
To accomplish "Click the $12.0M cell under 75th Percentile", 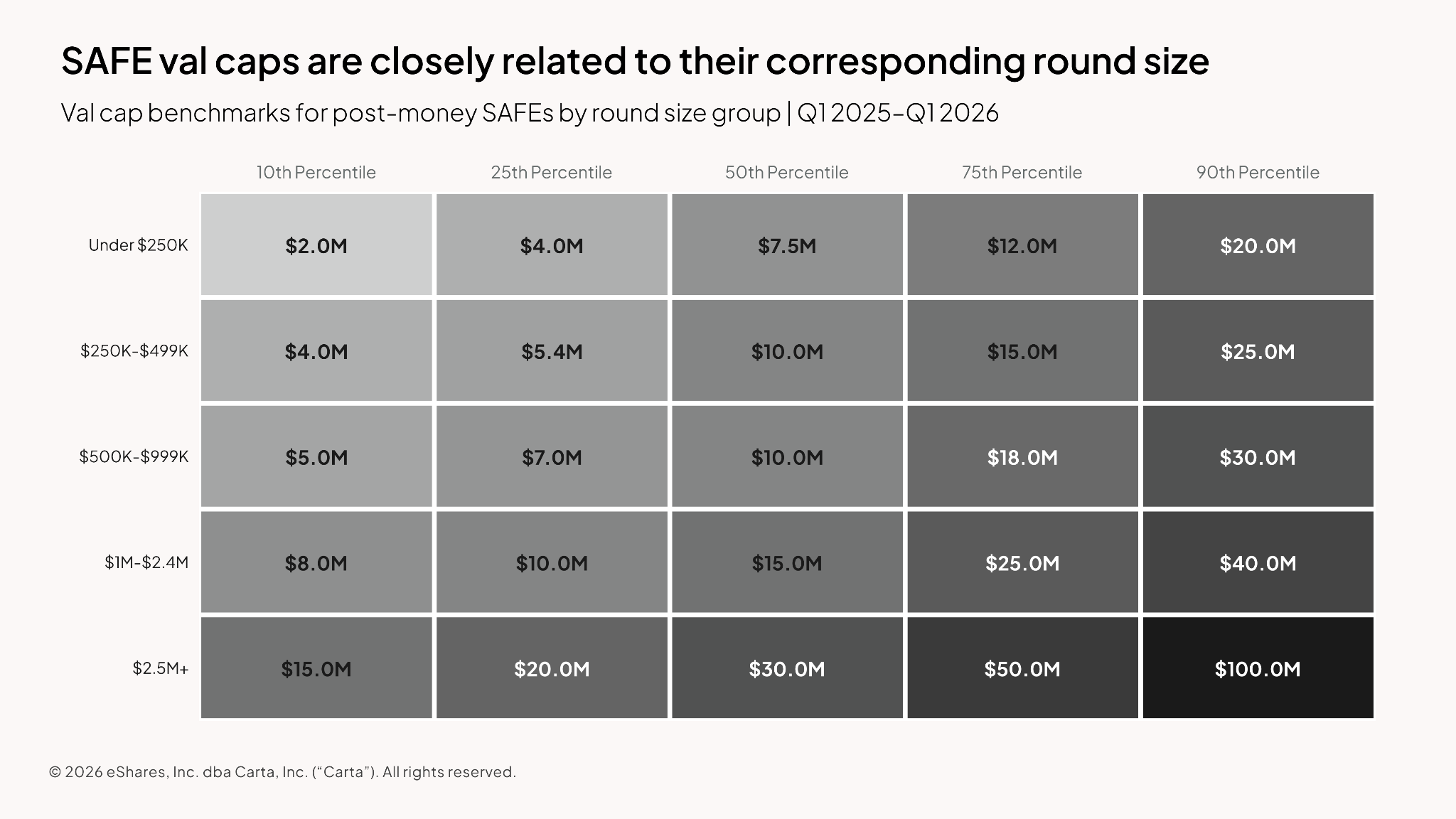I will [1022, 245].
